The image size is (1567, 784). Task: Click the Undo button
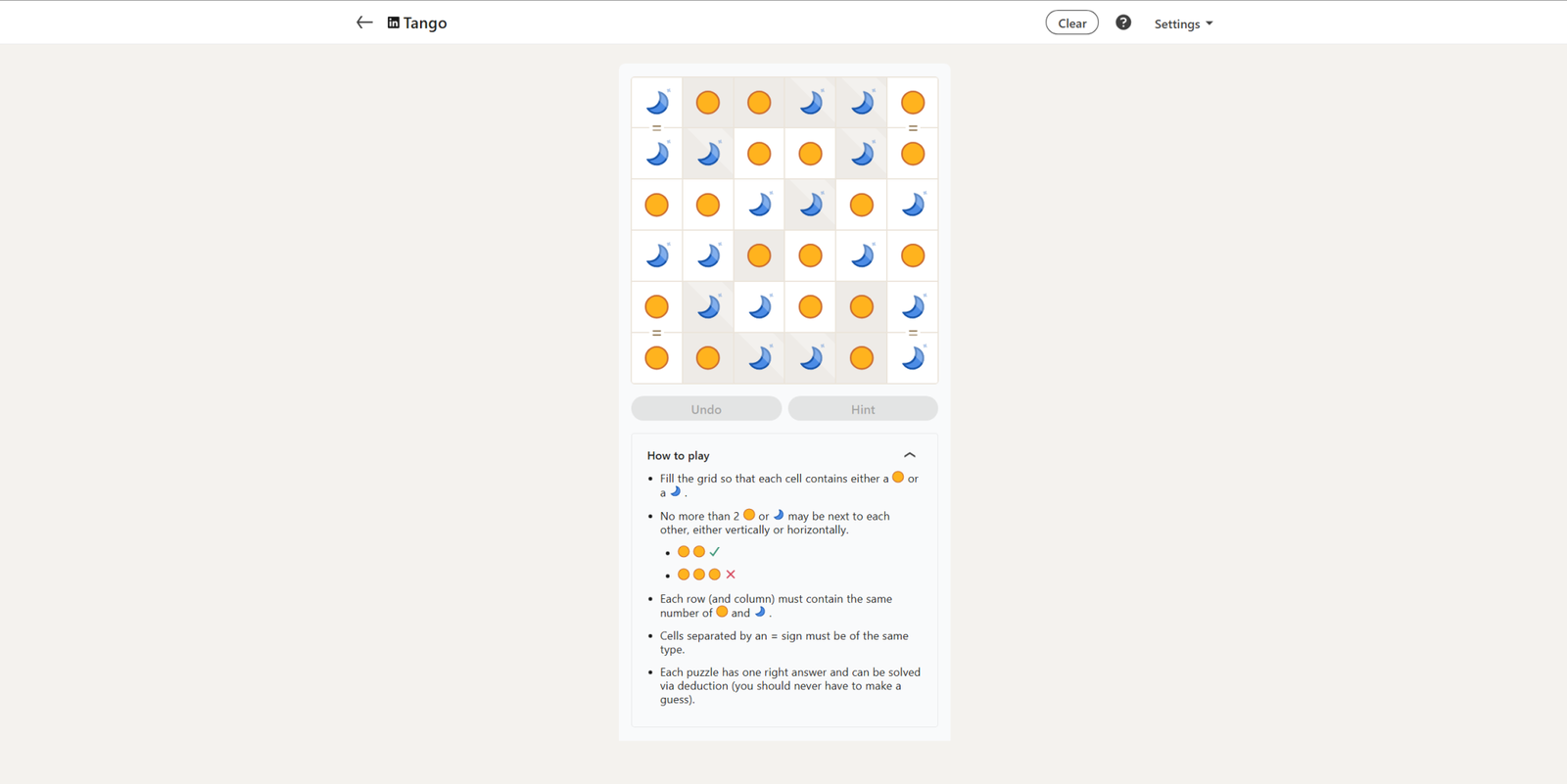[x=706, y=409]
